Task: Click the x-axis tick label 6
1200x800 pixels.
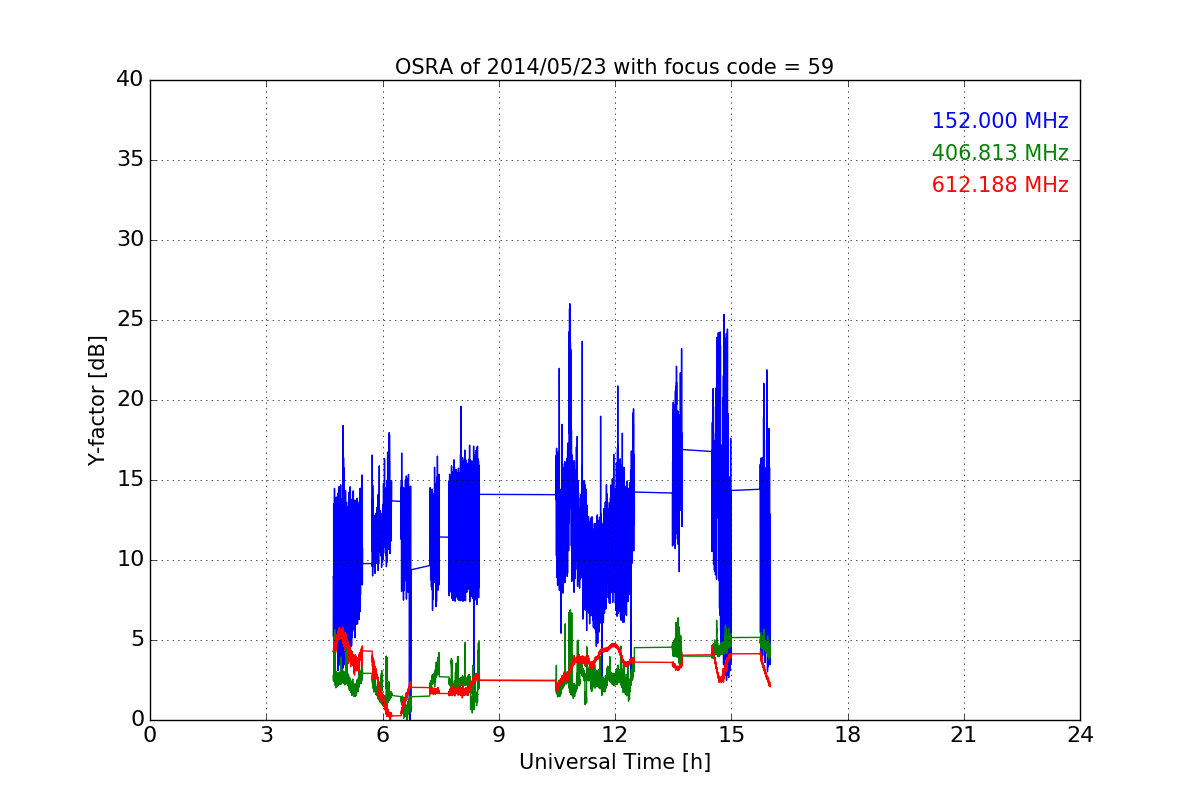Action: click(382, 735)
